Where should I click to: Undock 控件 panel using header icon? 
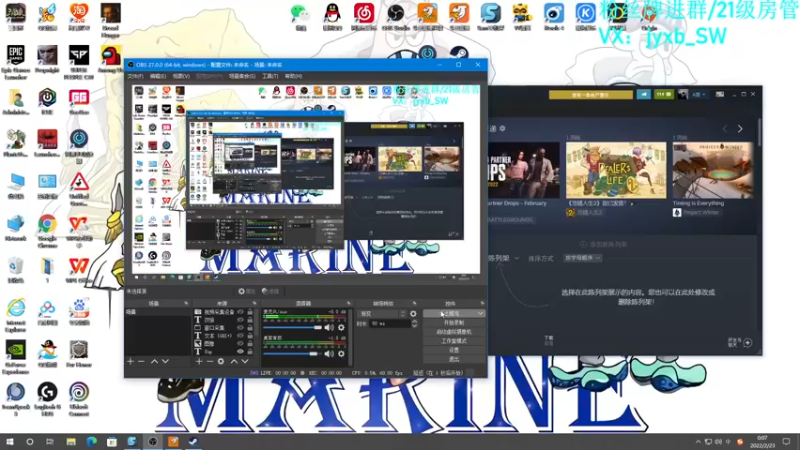tap(482, 304)
